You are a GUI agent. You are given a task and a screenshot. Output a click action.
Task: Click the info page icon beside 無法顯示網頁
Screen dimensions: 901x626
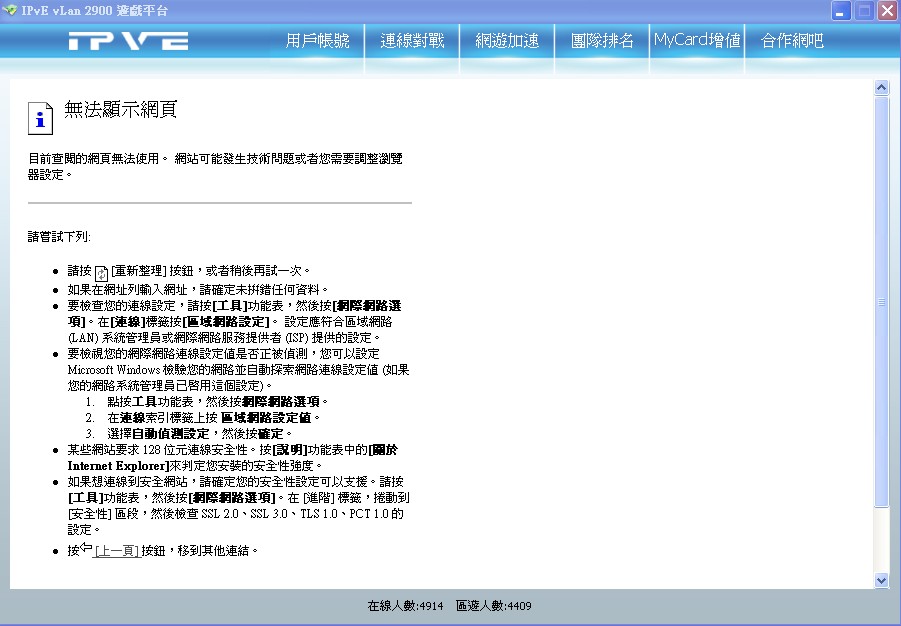[40, 118]
